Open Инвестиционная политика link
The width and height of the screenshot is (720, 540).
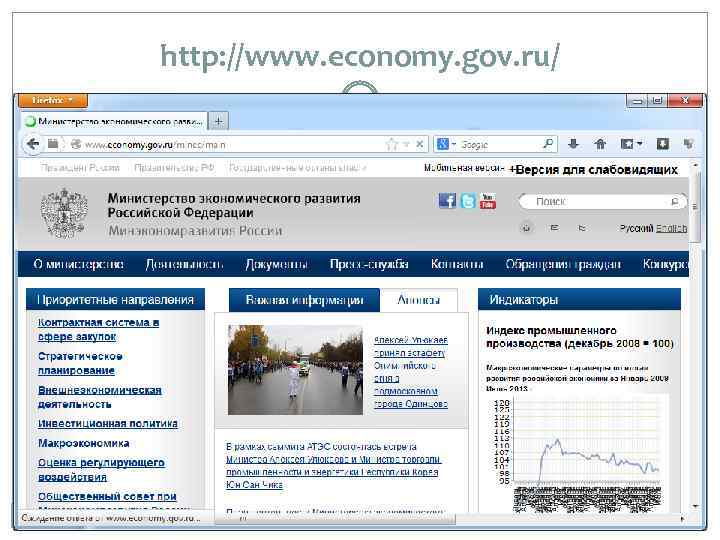click(x=108, y=423)
